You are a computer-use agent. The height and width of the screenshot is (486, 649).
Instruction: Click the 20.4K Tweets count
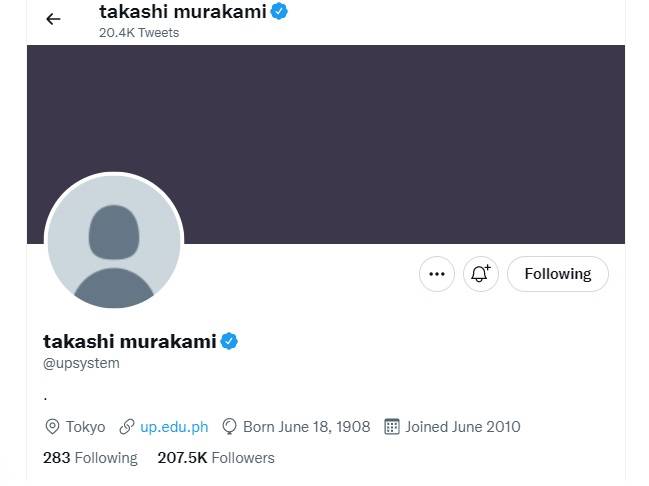(x=139, y=33)
